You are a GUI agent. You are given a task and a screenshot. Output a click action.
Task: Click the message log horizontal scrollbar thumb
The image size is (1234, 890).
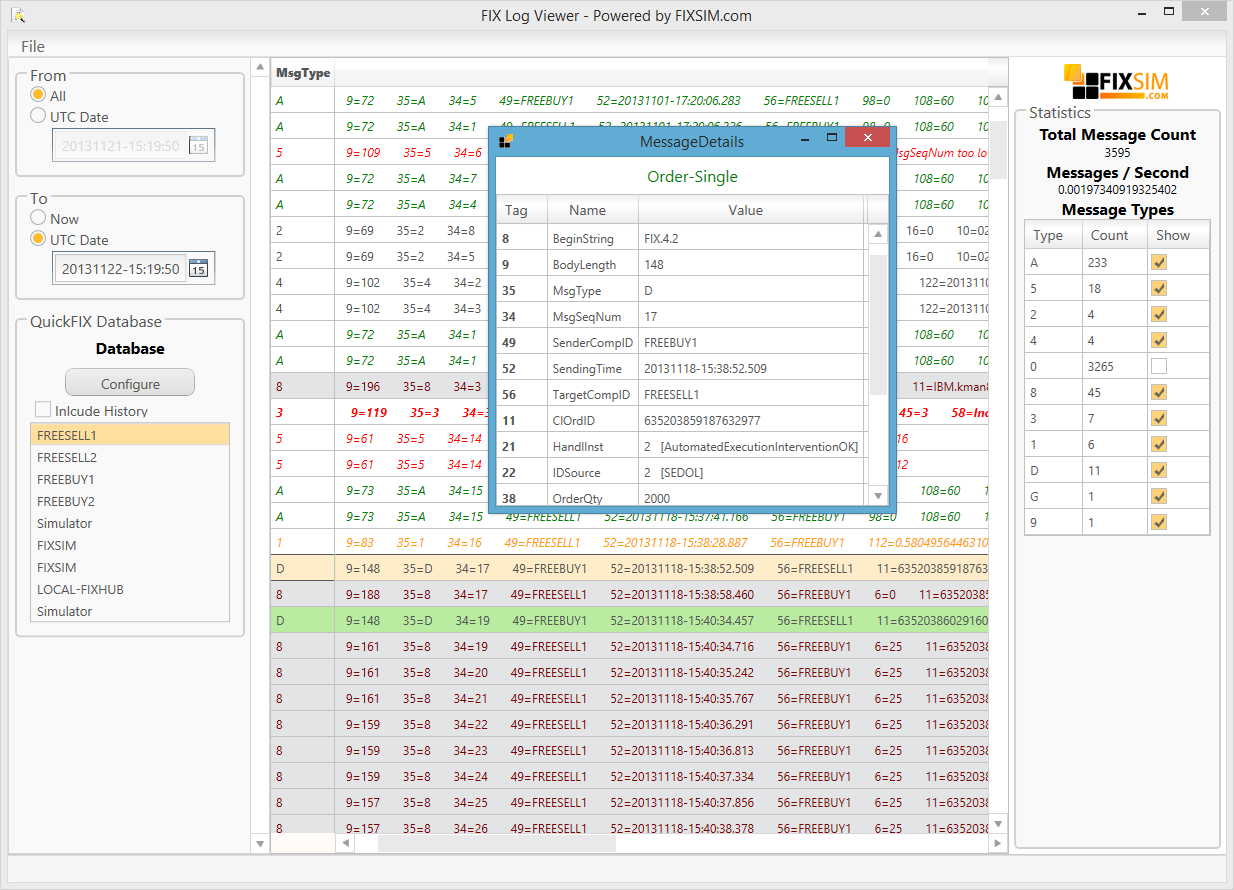pos(497,843)
